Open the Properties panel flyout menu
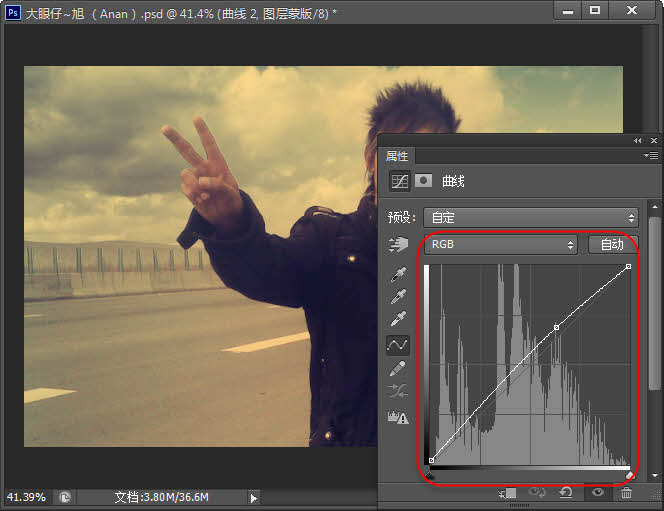This screenshot has height=511, width=664. [651, 156]
